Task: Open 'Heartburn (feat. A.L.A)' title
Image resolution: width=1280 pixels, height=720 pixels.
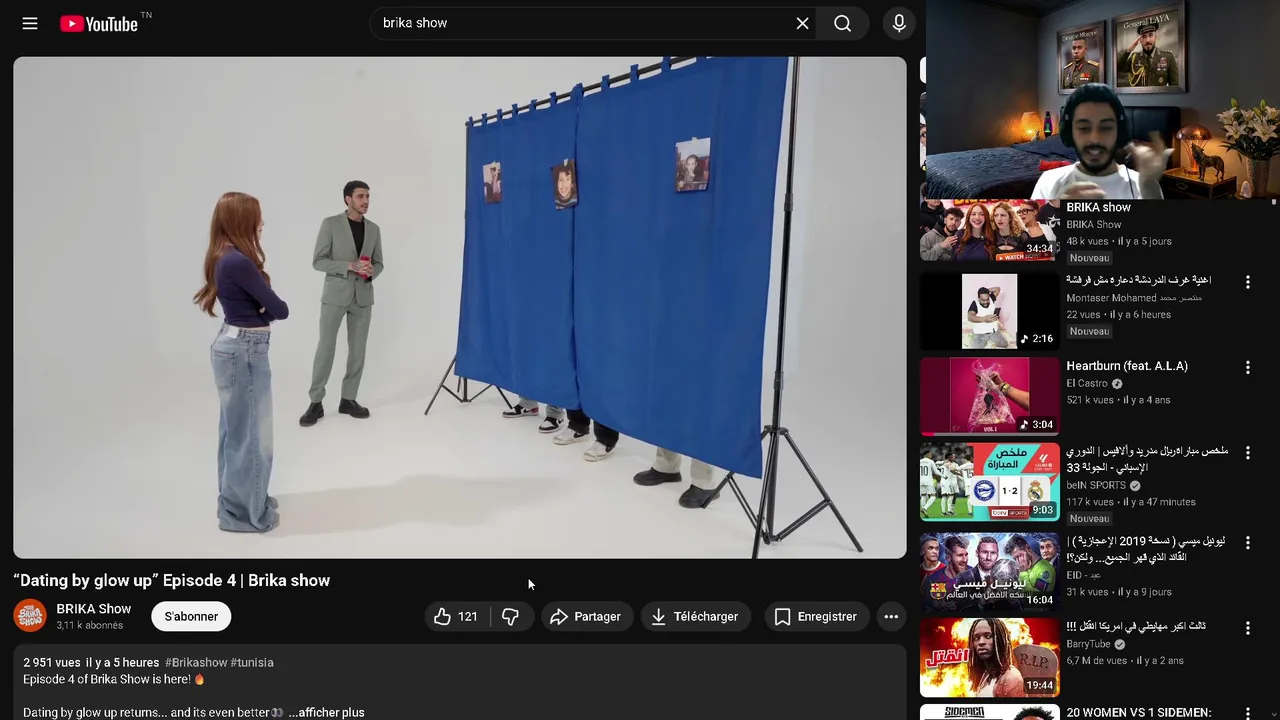Action: (1127, 366)
